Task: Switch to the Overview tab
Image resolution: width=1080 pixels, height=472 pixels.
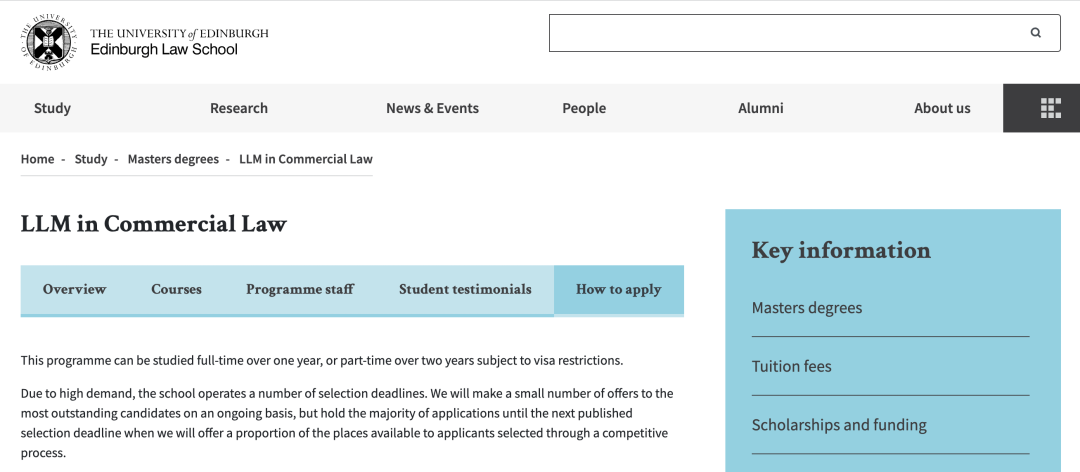Action: click(74, 289)
